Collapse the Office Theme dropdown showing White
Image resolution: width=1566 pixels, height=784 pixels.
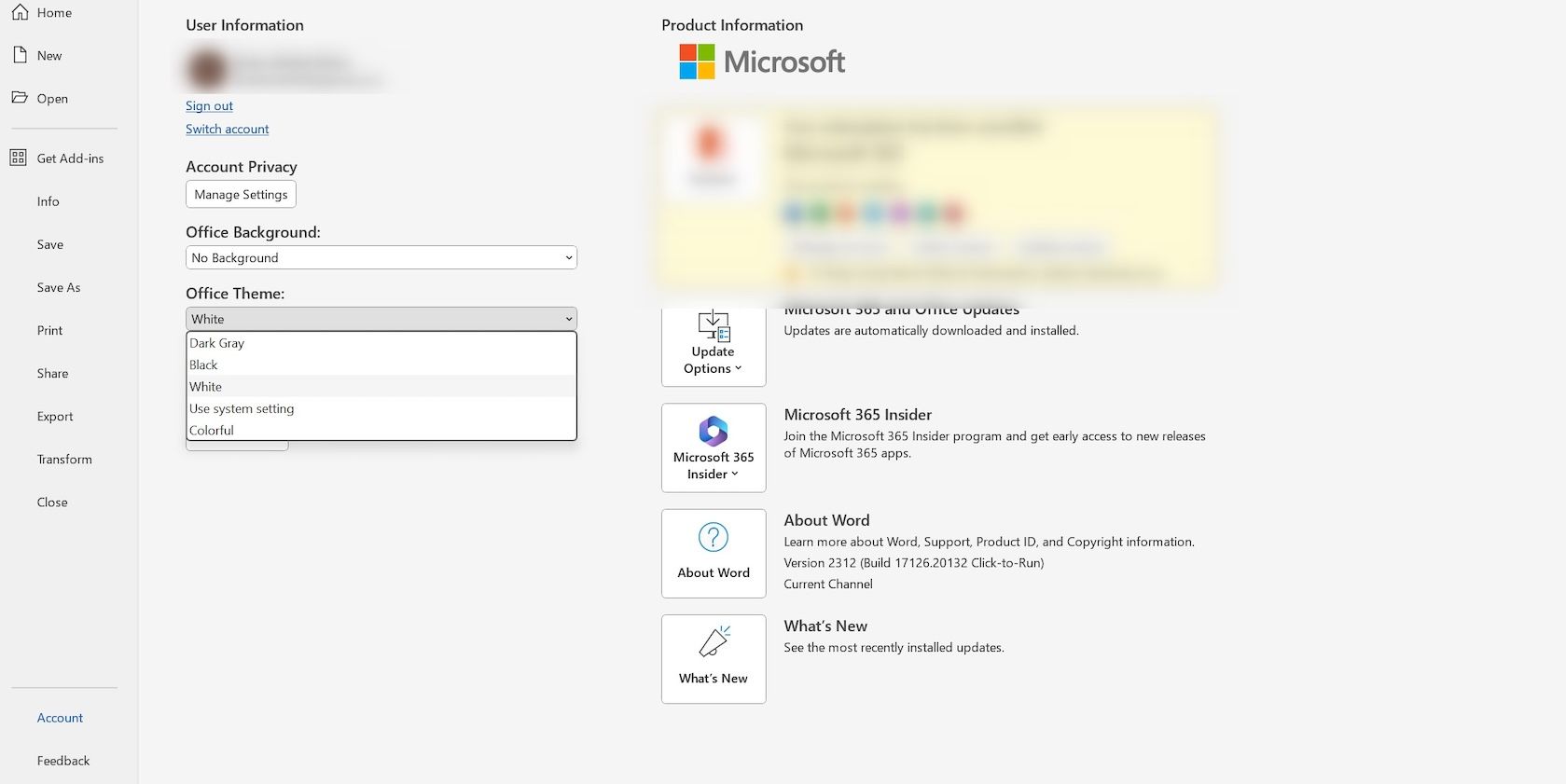click(x=381, y=319)
